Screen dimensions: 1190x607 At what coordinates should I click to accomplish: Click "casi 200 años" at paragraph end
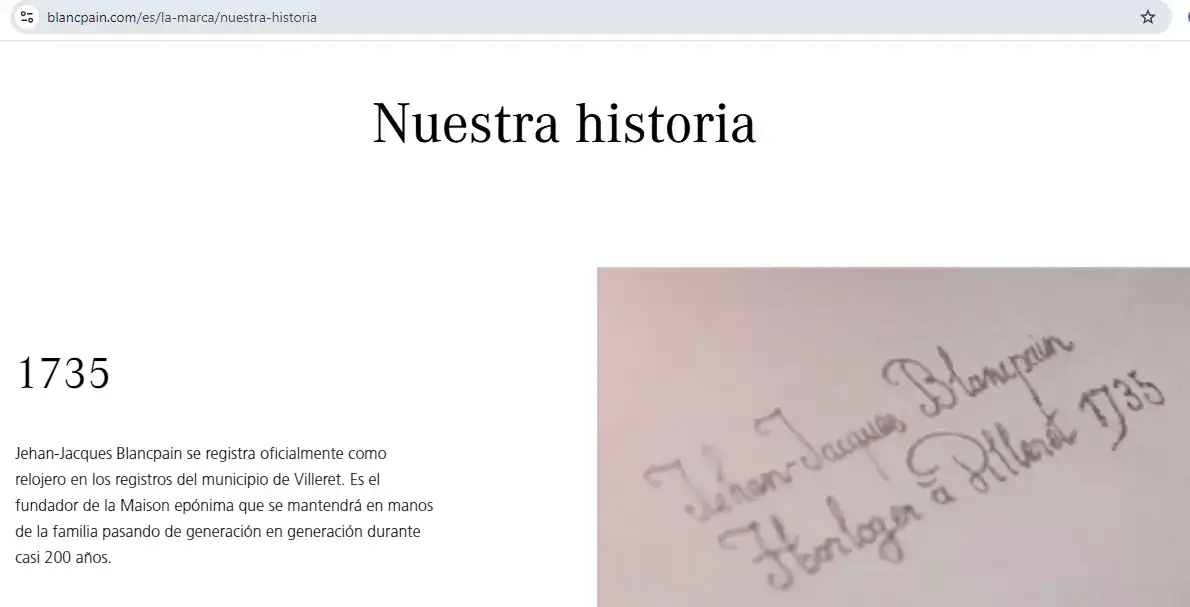[x=63, y=557]
